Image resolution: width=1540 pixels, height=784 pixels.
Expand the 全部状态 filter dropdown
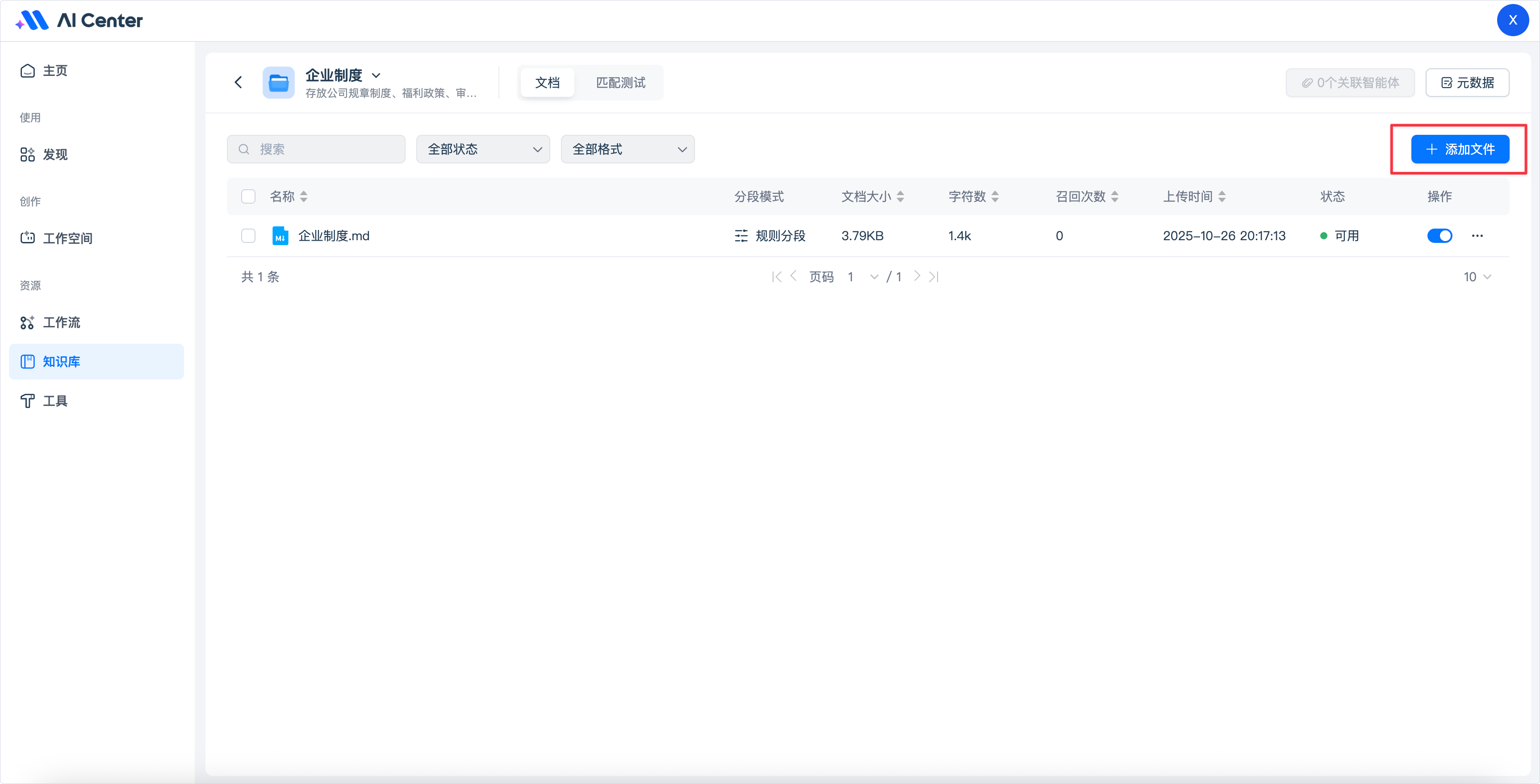(x=482, y=150)
